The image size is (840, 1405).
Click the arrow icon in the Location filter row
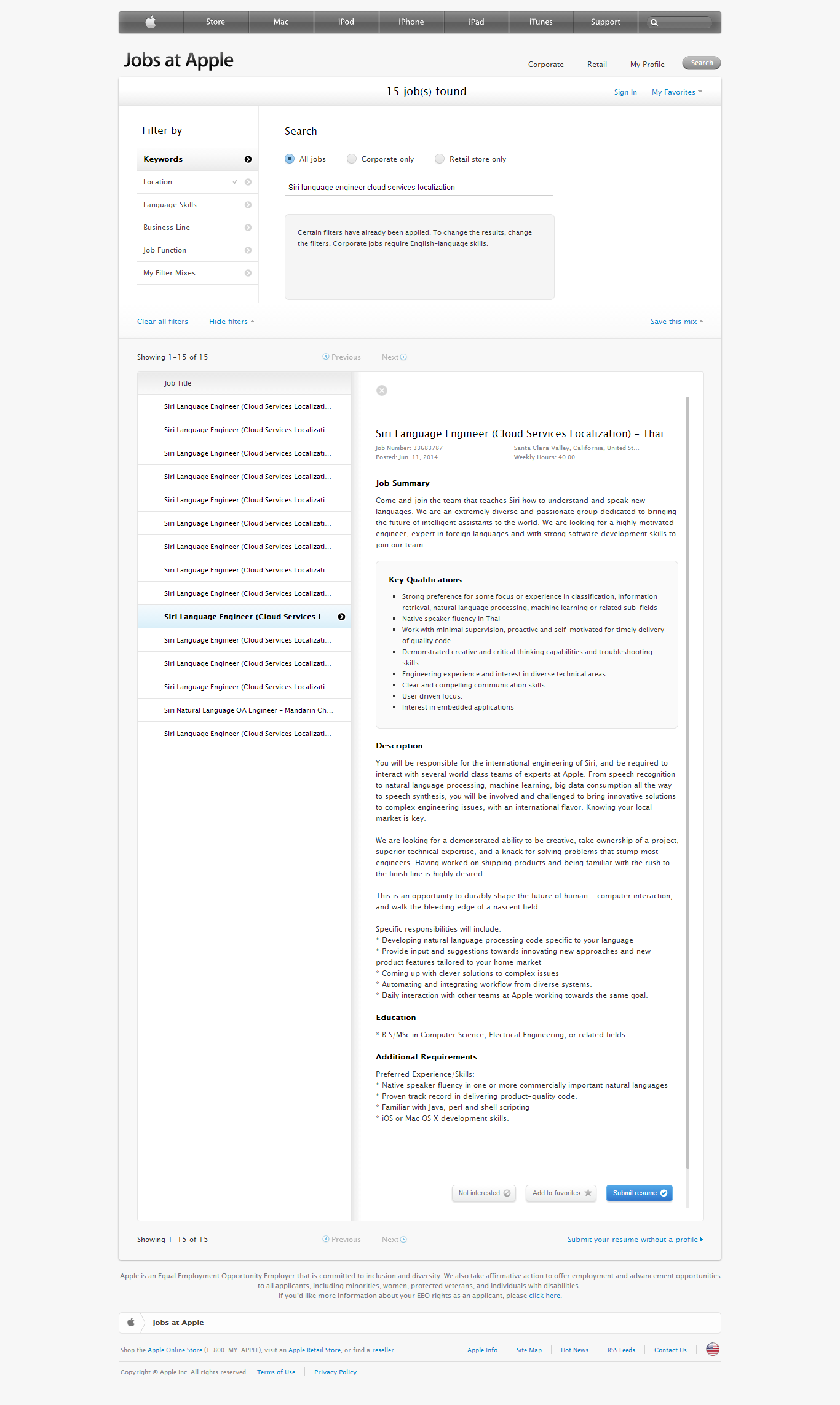(x=248, y=182)
